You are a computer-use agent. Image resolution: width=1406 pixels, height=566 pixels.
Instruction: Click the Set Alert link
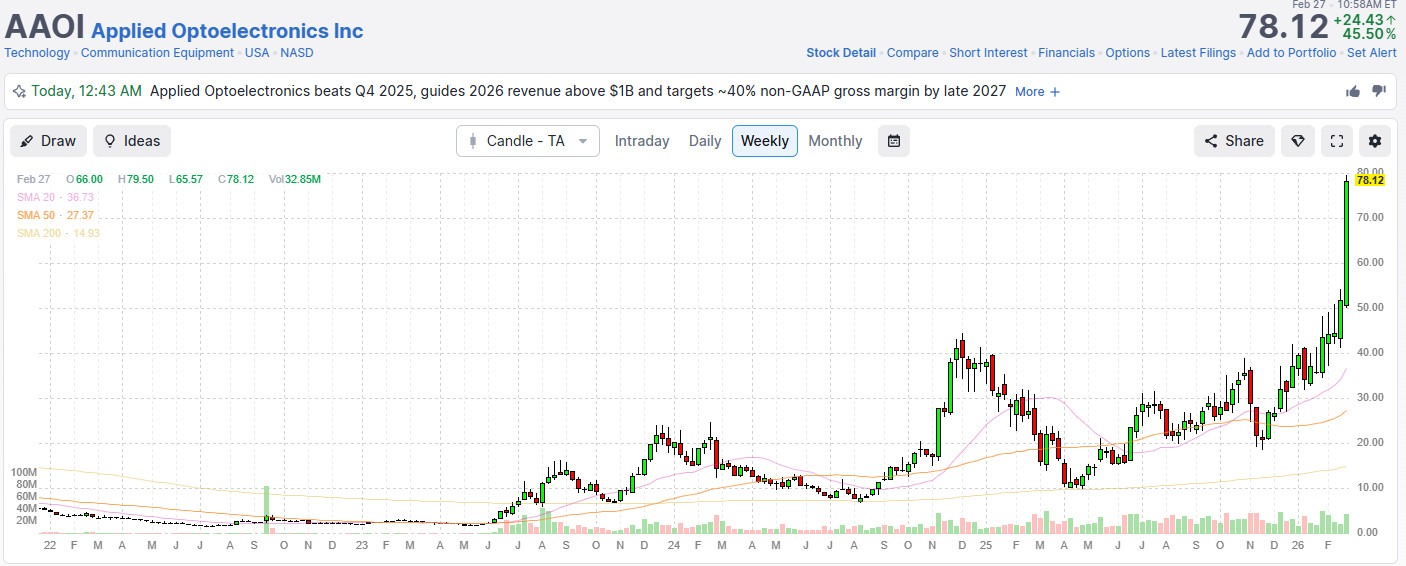[x=1372, y=53]
